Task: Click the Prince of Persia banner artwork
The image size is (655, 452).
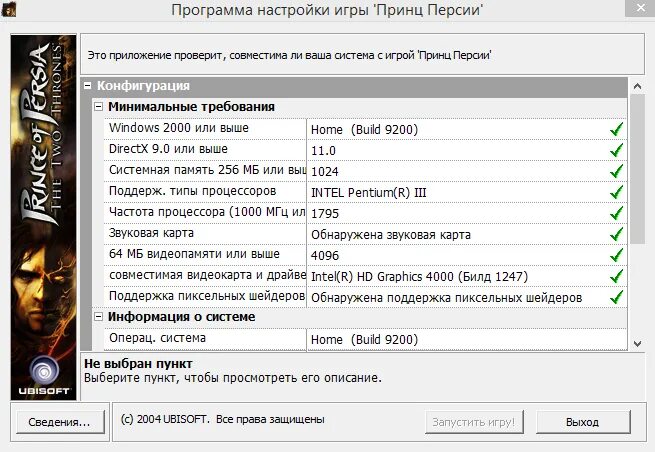Action: [43, 217]
